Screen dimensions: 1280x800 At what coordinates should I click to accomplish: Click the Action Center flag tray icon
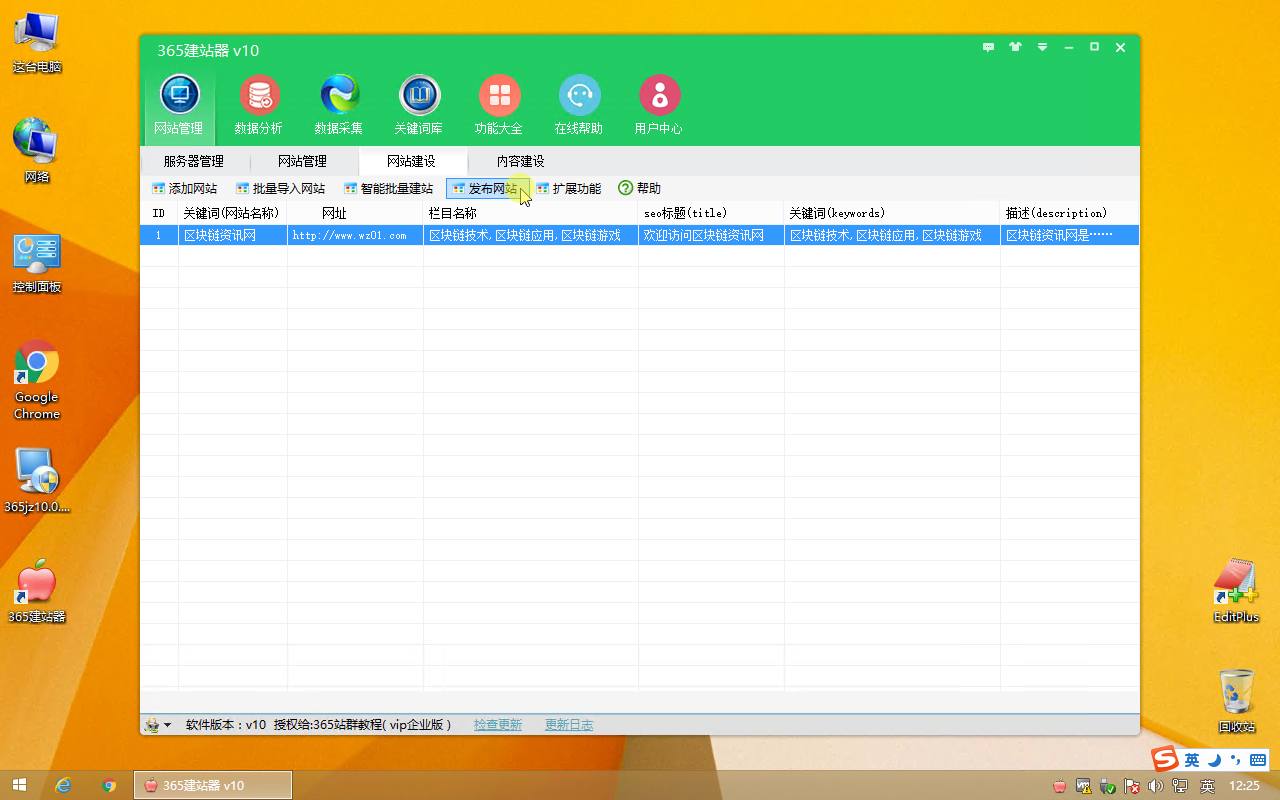tap(1132, 786)
